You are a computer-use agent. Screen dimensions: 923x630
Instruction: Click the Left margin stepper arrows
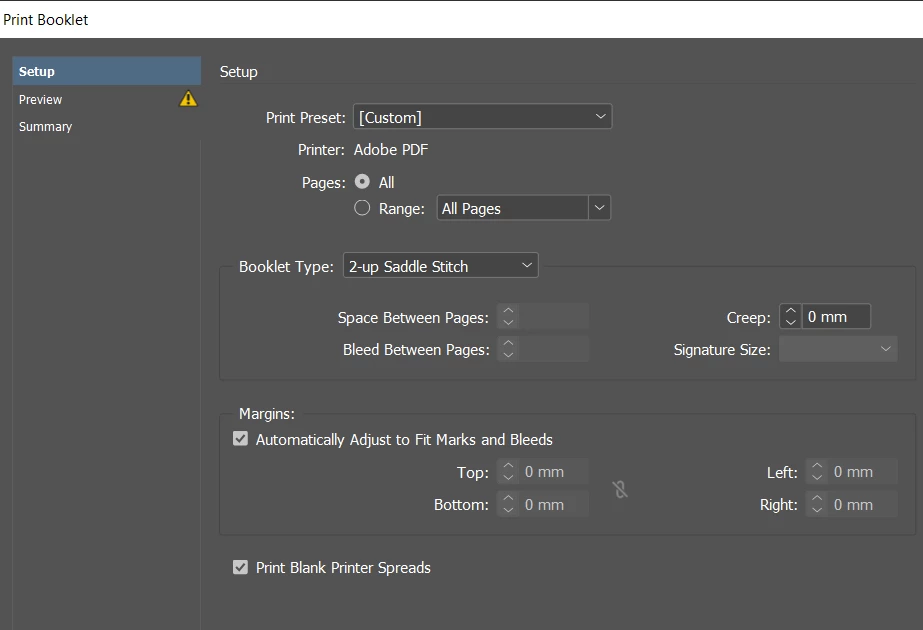(817, 472)
